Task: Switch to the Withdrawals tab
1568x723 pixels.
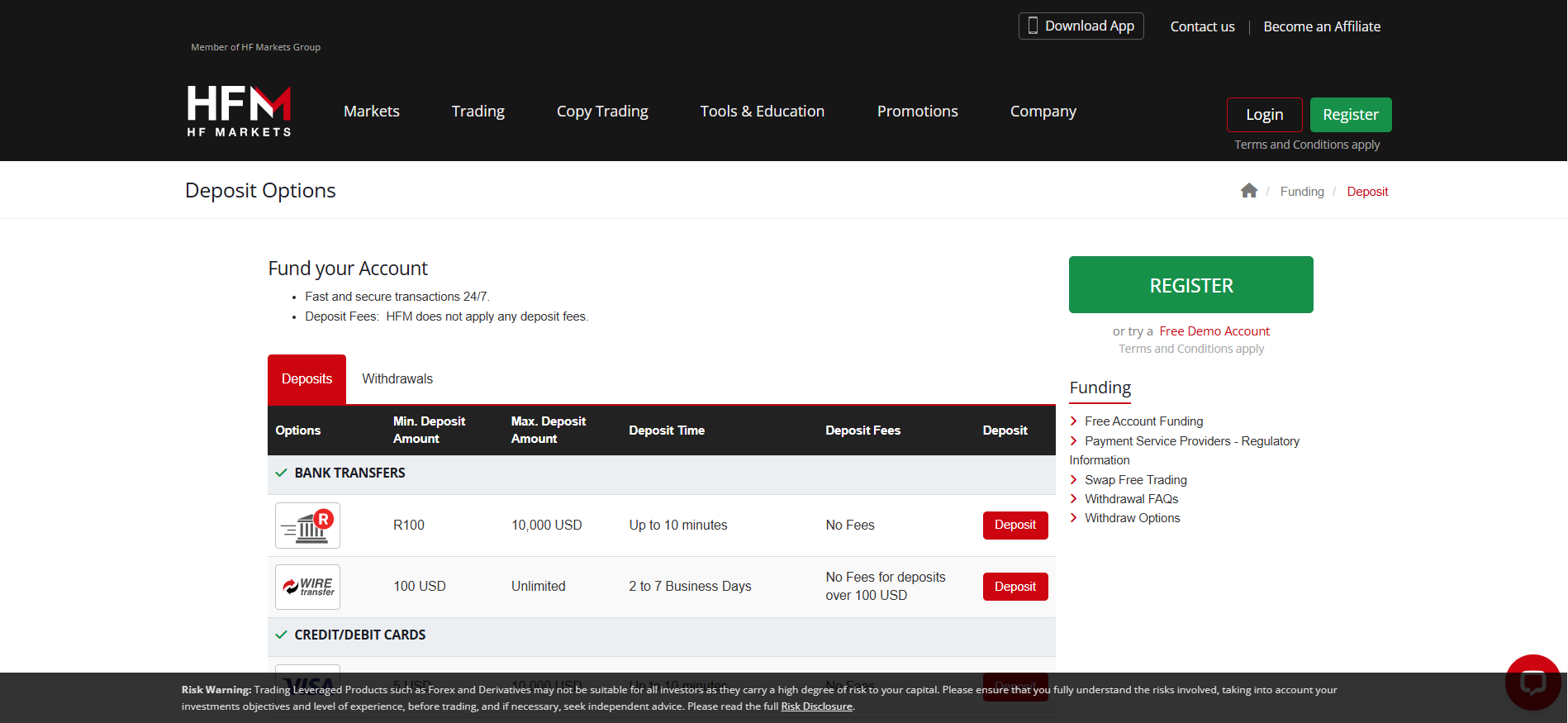Action: (397, 379)
